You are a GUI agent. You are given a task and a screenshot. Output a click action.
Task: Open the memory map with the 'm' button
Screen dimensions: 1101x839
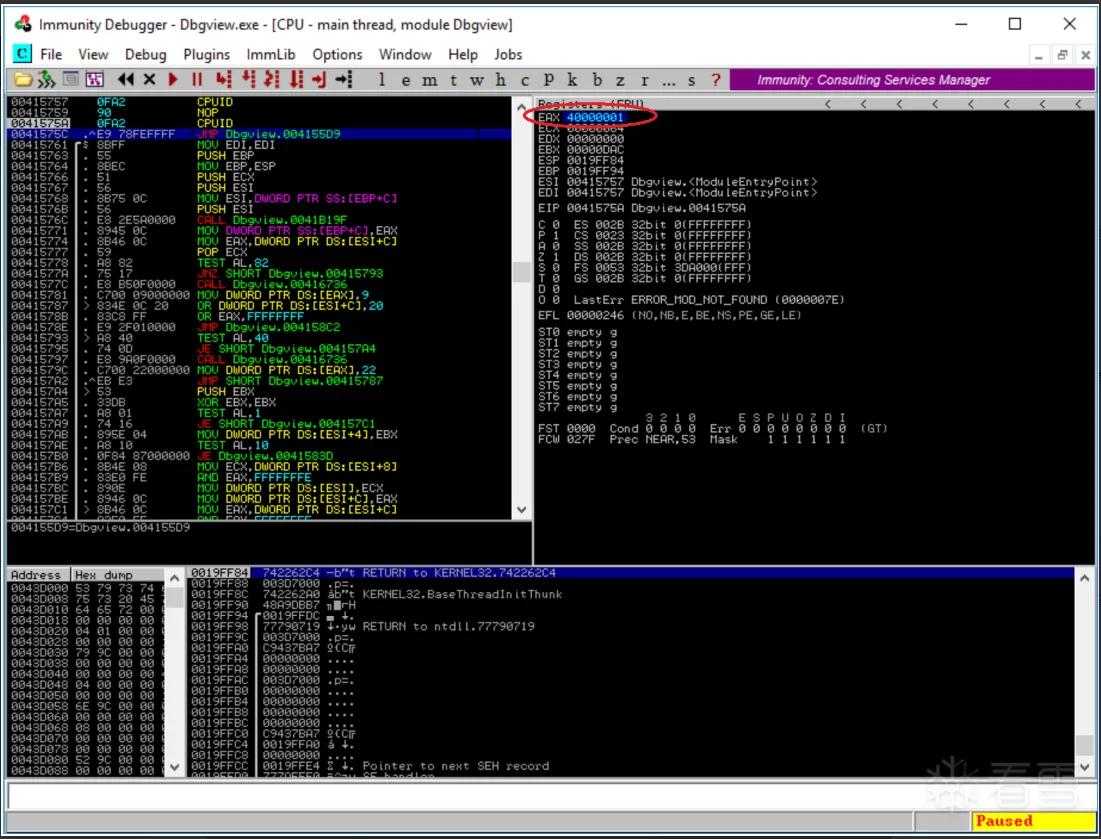pyautogui.click(x=429, y=80)
